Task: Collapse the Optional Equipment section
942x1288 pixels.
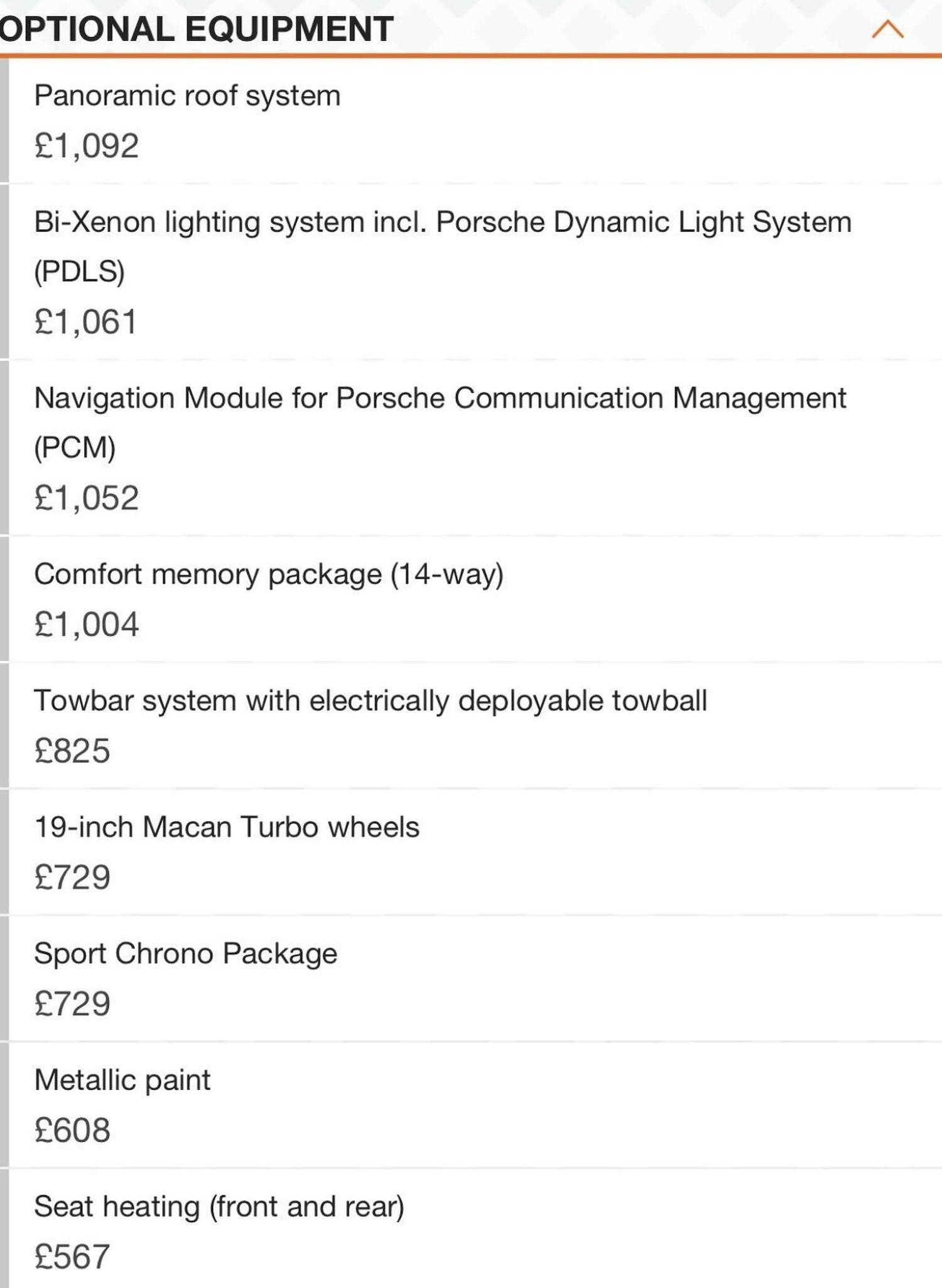Action: (x=886, y=30)
